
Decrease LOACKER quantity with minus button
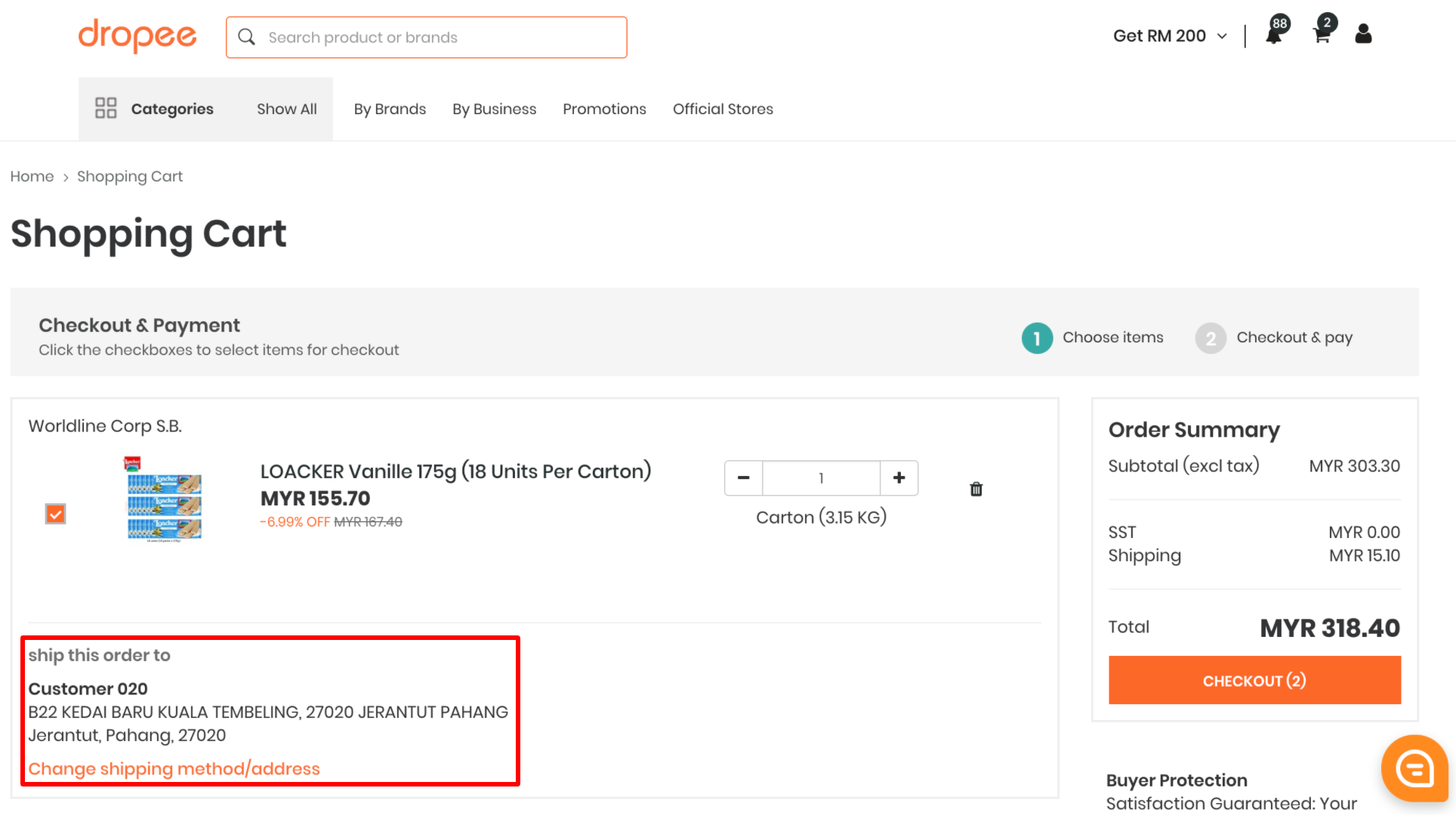(744, 477)
